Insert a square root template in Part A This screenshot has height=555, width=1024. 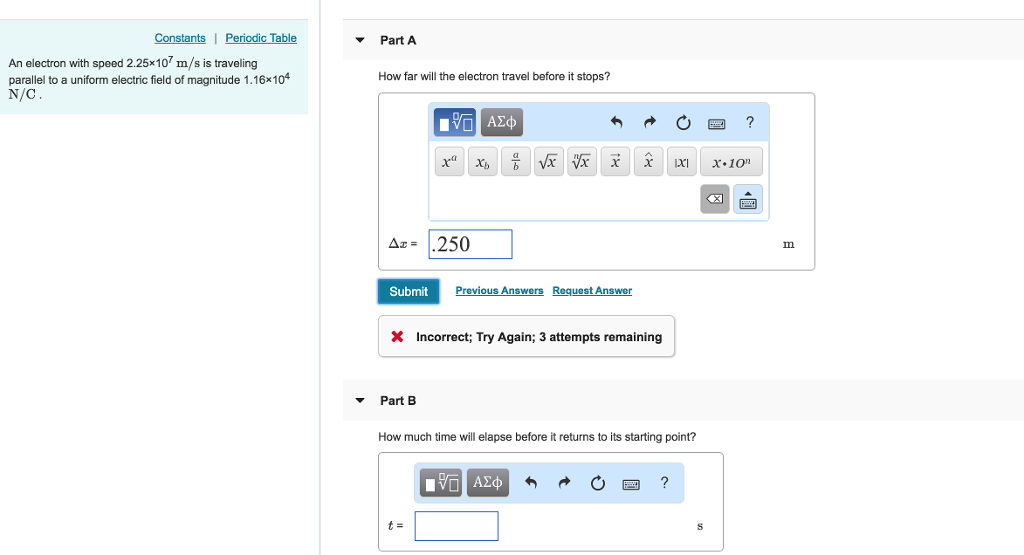pyautogui.click(x=547, y=161)
